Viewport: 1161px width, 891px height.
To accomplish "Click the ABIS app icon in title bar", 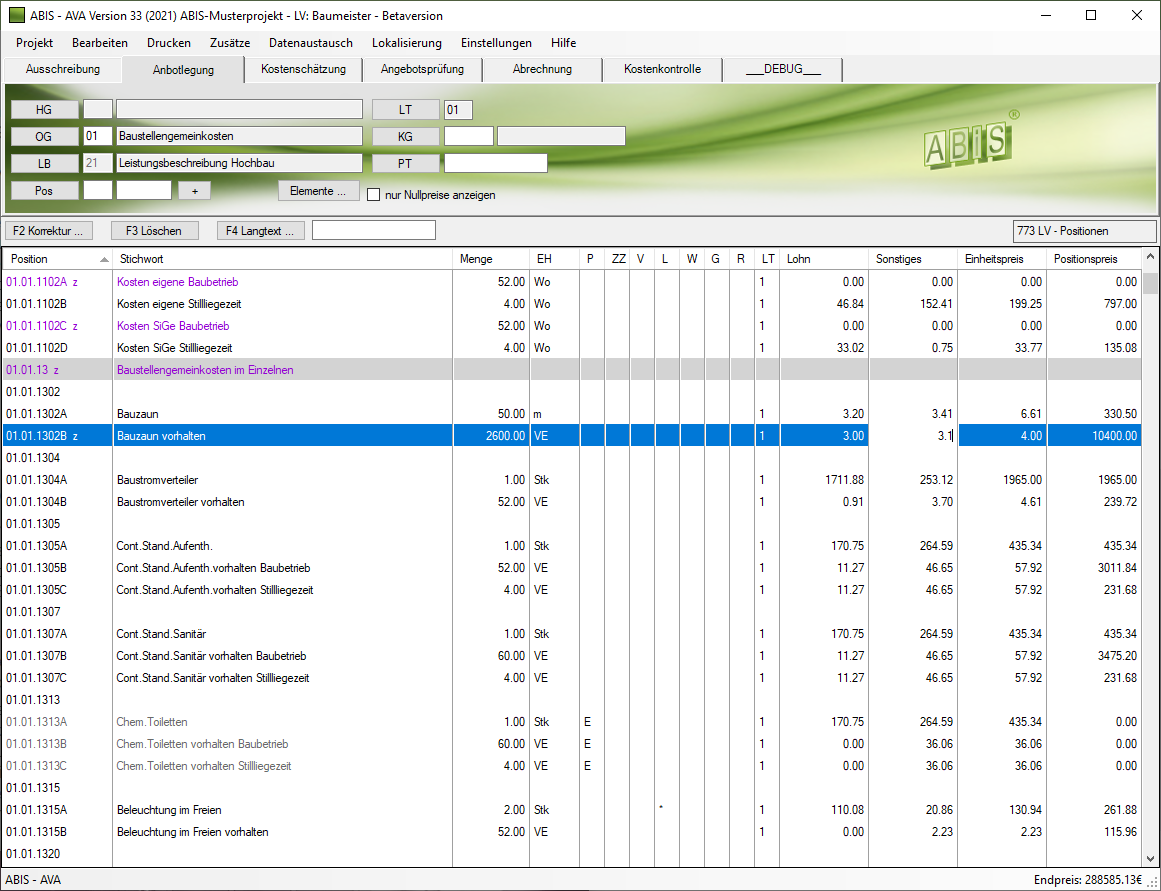I will point(16,16).
